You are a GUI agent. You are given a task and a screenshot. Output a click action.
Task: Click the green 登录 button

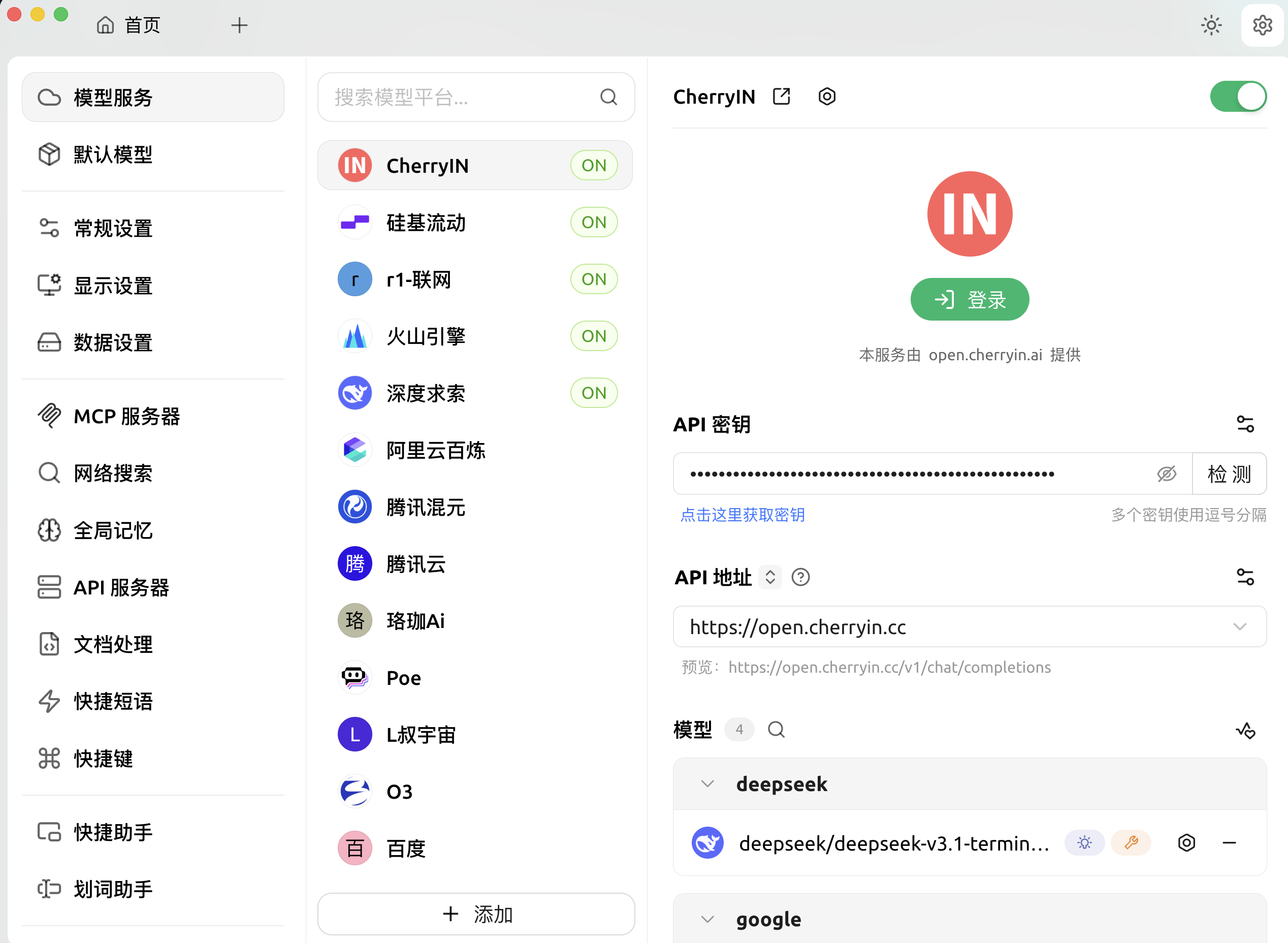click(970, 299)
